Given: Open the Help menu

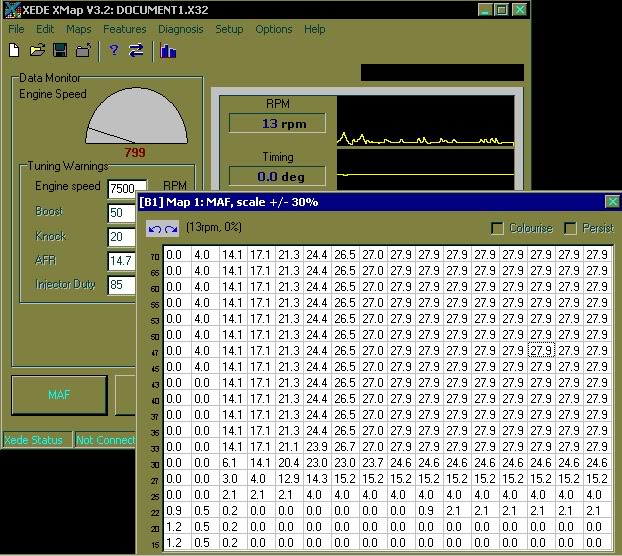Looking at the screenshot, I should 315,29.
